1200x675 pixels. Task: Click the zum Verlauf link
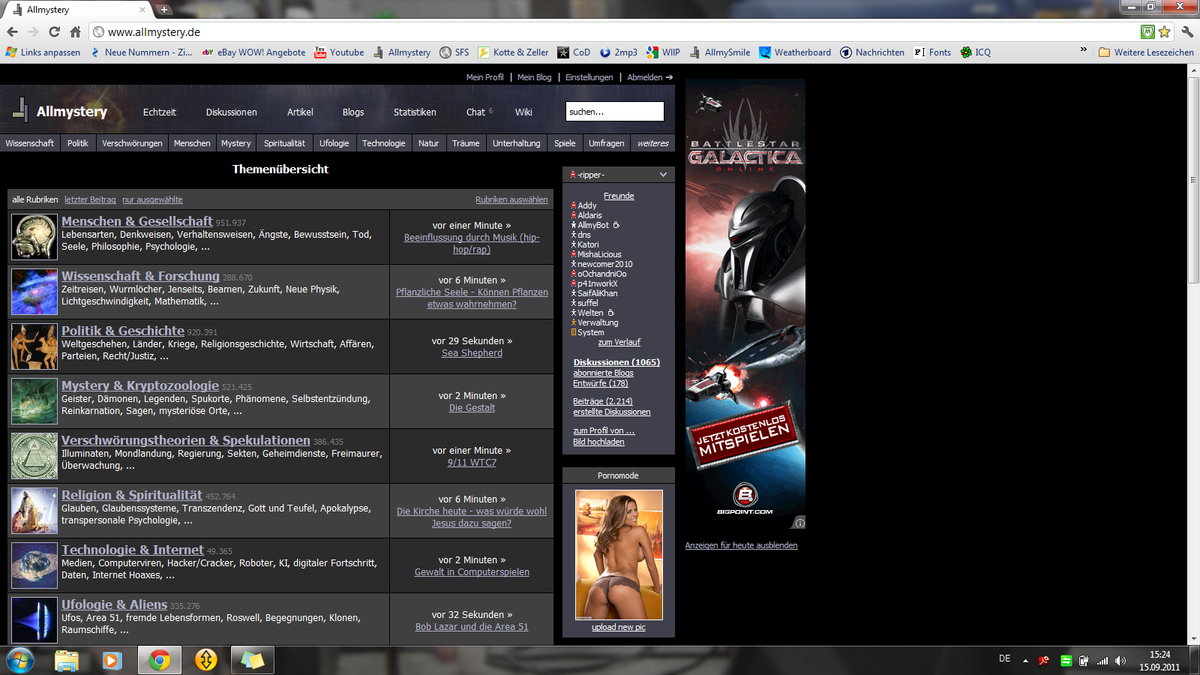(619, 343)
